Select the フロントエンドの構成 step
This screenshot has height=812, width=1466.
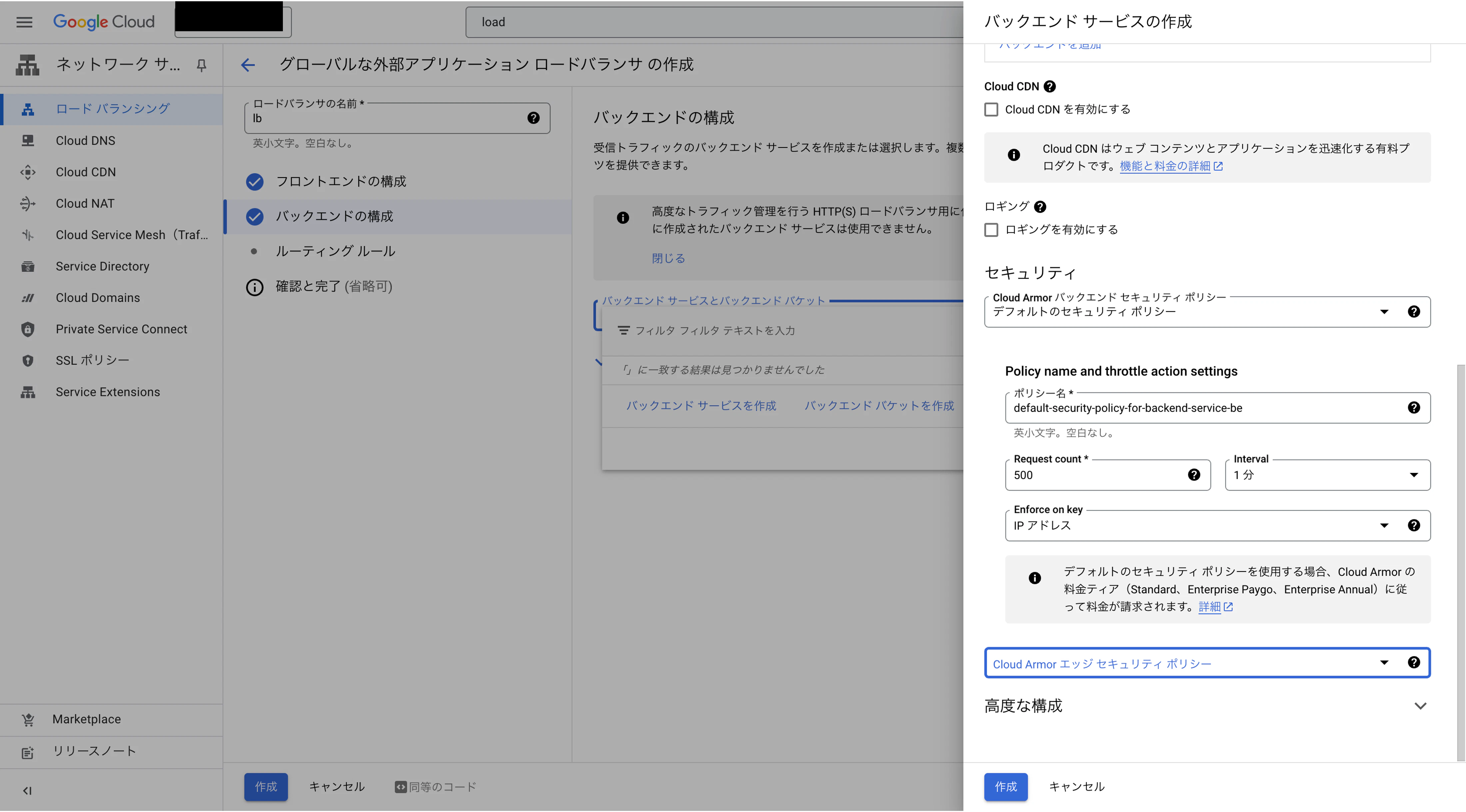click(398, 182)
